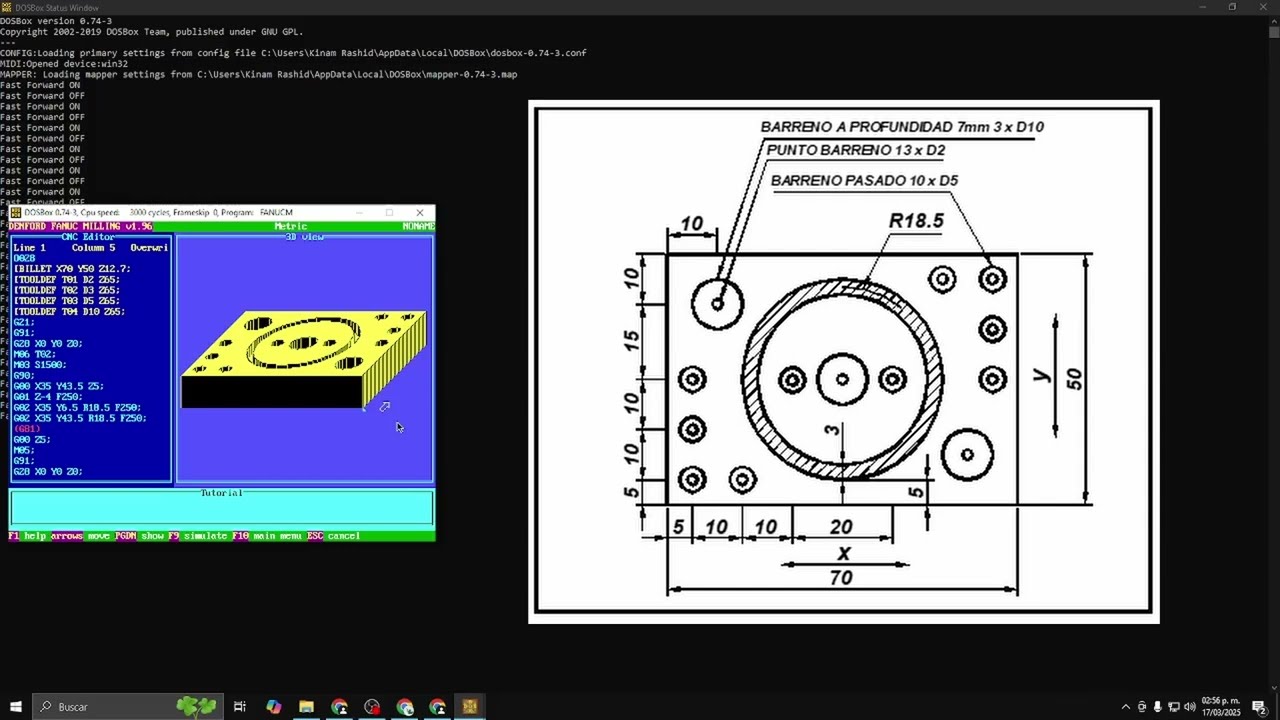Click the DOSBox Status Window title icon
The width and height of the screenshot is (1280, 720).
point(6,7)
